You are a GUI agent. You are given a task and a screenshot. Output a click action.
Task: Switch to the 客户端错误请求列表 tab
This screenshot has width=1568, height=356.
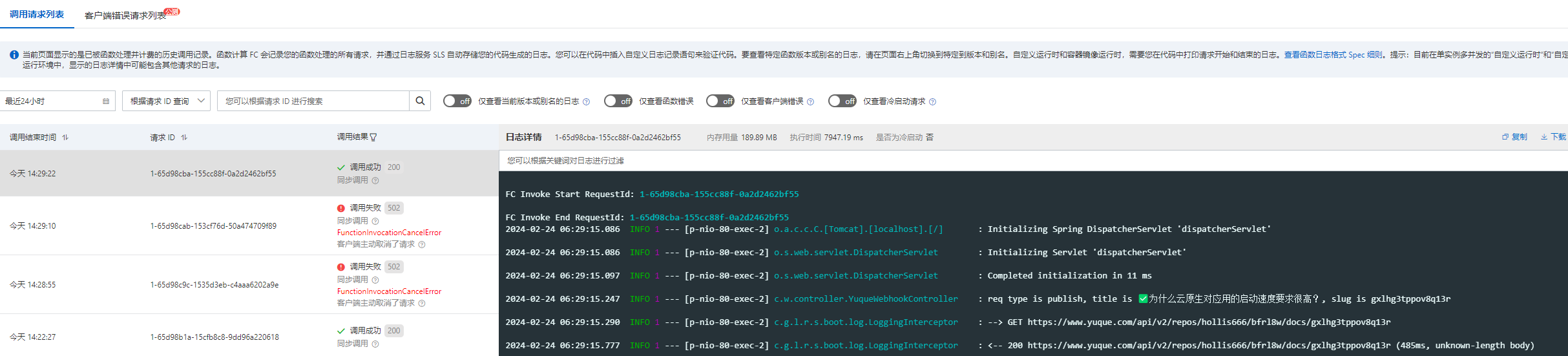pos(125,16)
